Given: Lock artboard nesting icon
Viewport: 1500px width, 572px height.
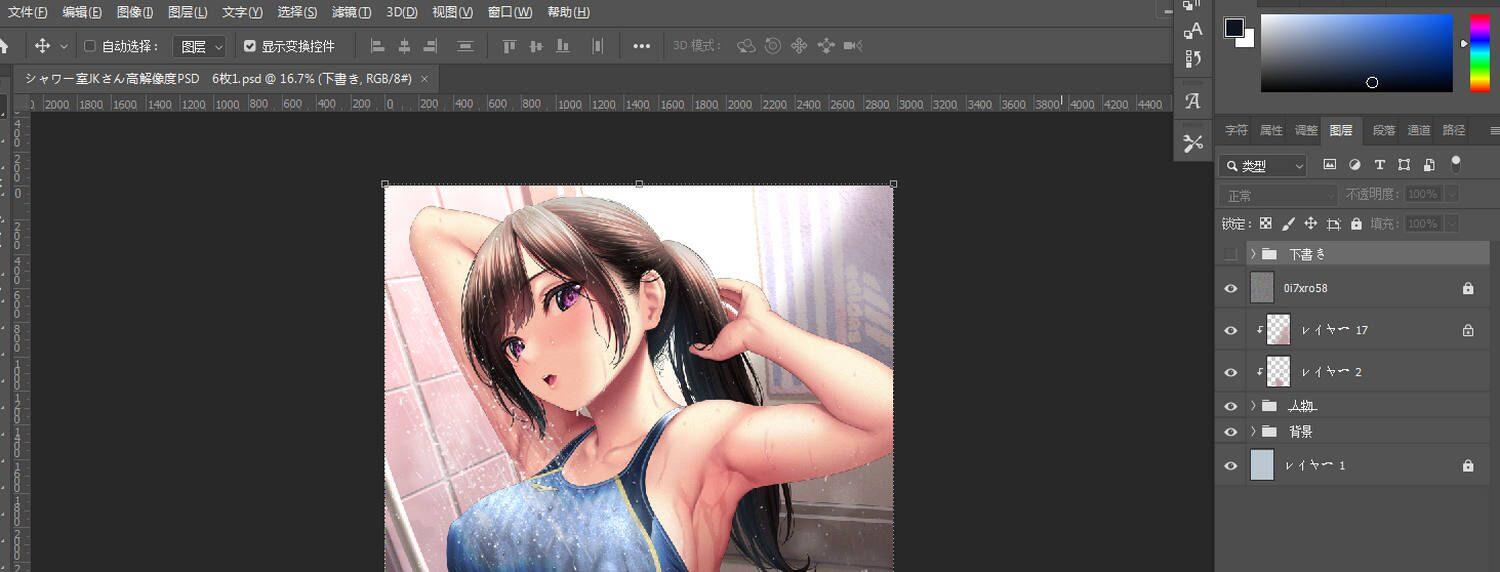Looking at the screenshot, I should [x=1334, y=224].
